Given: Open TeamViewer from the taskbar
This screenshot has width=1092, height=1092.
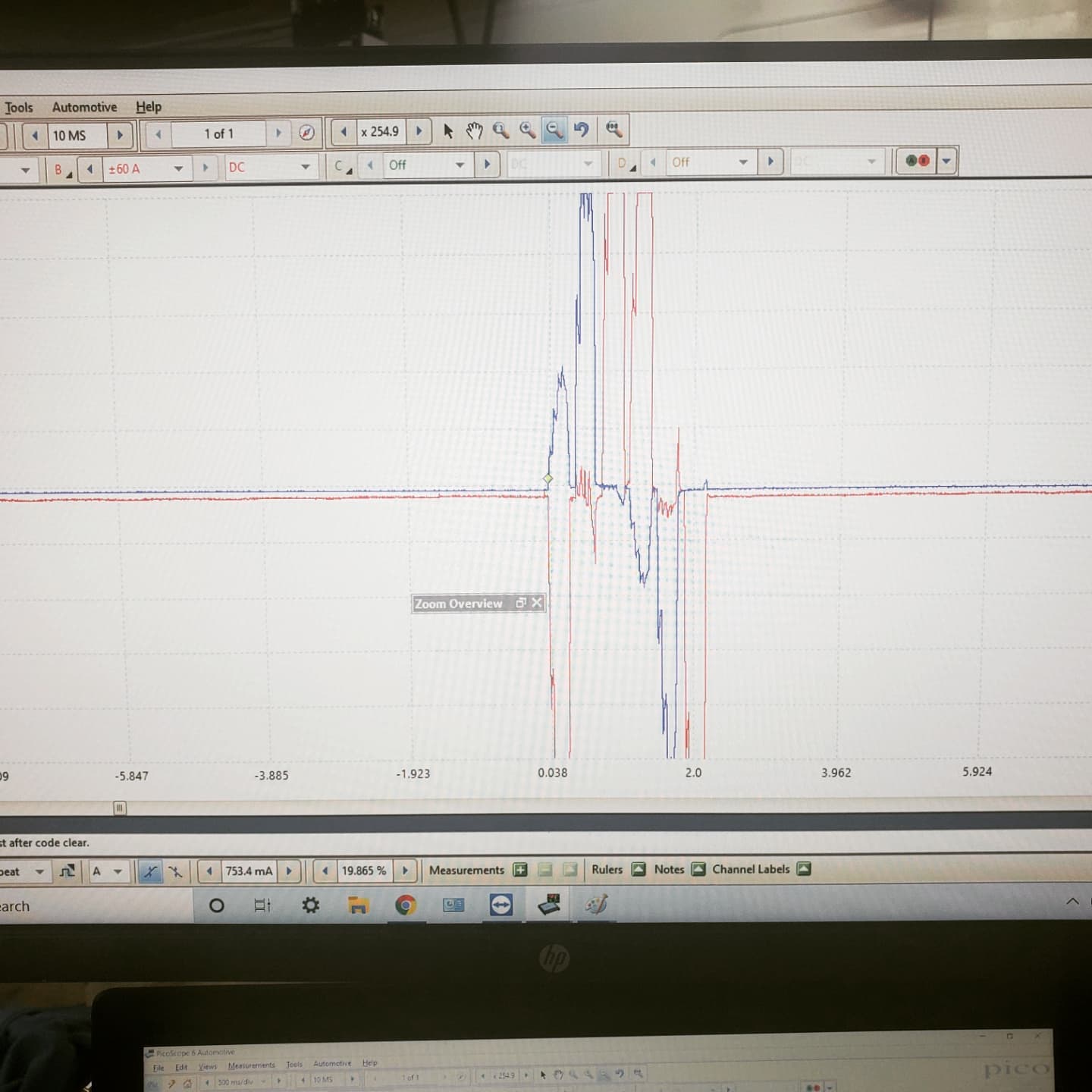Looking at the screenshot, I should [501, 904].
